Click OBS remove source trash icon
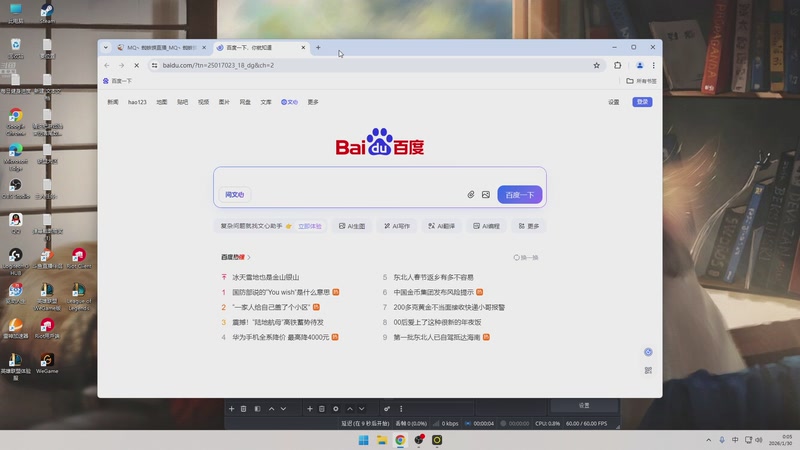Image resolution: width=800 pixels, height=450 pixels. [x=321, y=409]
